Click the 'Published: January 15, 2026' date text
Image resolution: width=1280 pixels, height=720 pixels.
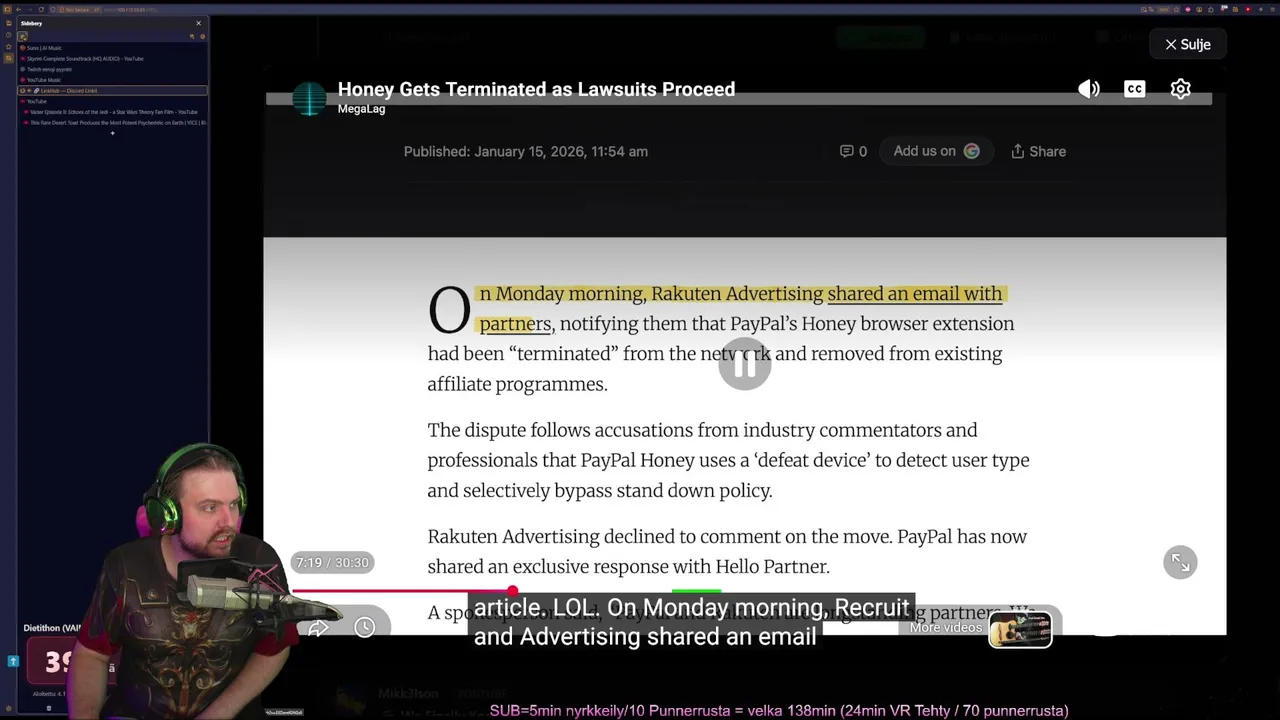(x=526, y=151)
